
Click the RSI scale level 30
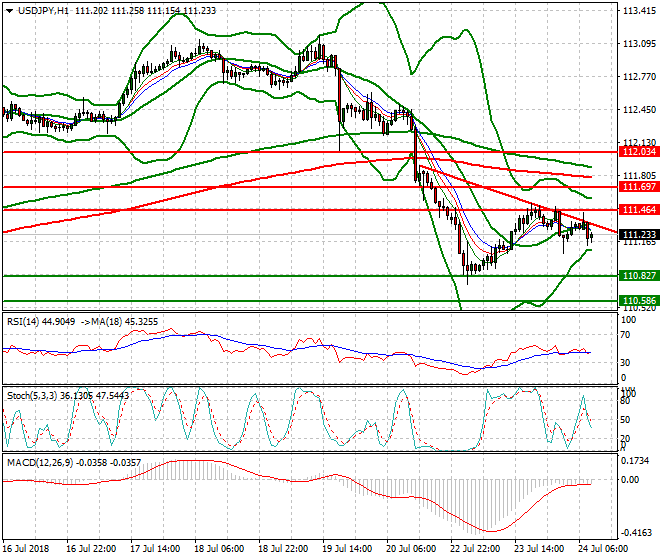click(625, 363)
